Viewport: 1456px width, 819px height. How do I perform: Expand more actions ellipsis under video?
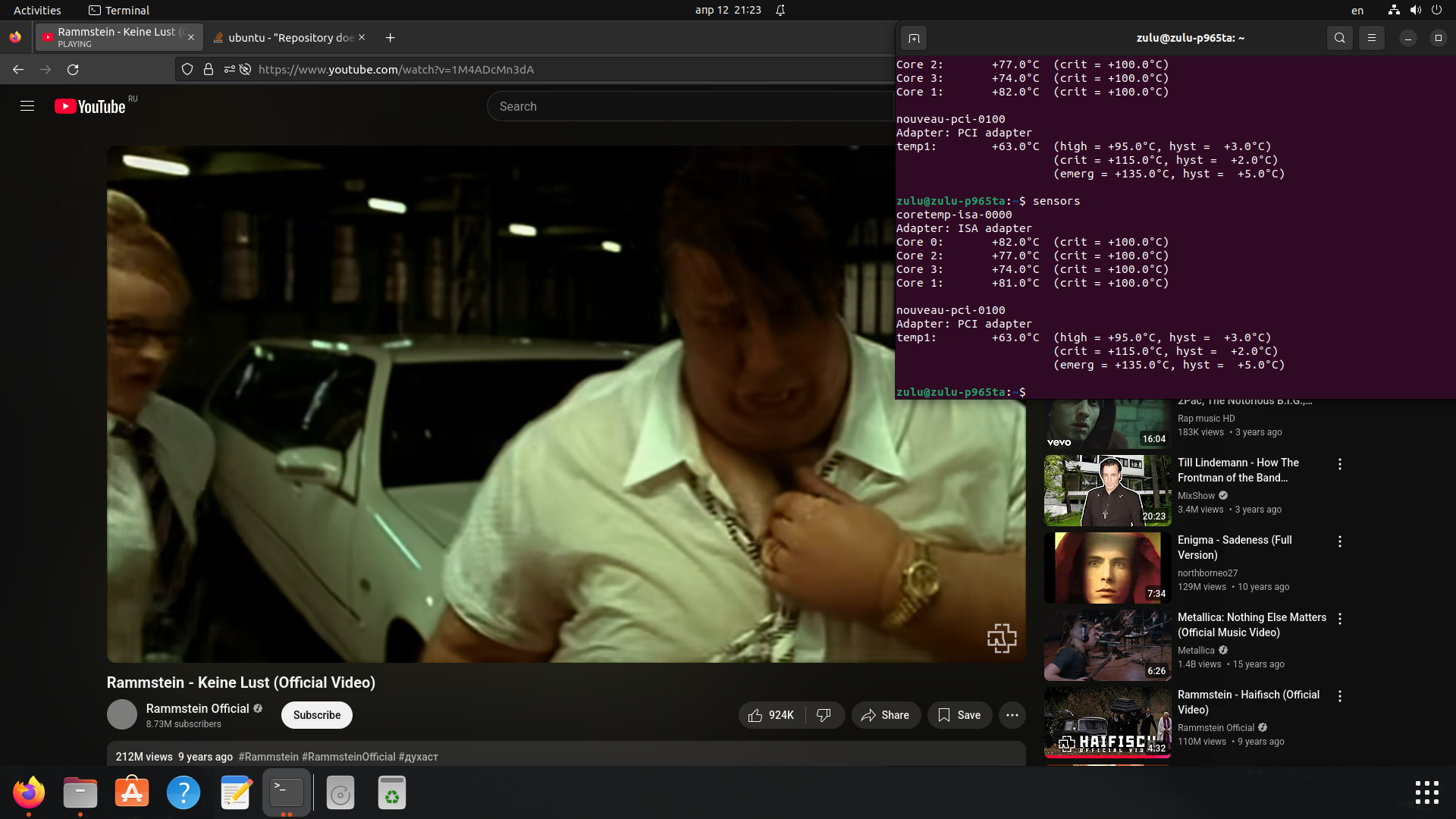pyautogui.click(x=1012, y=715)
